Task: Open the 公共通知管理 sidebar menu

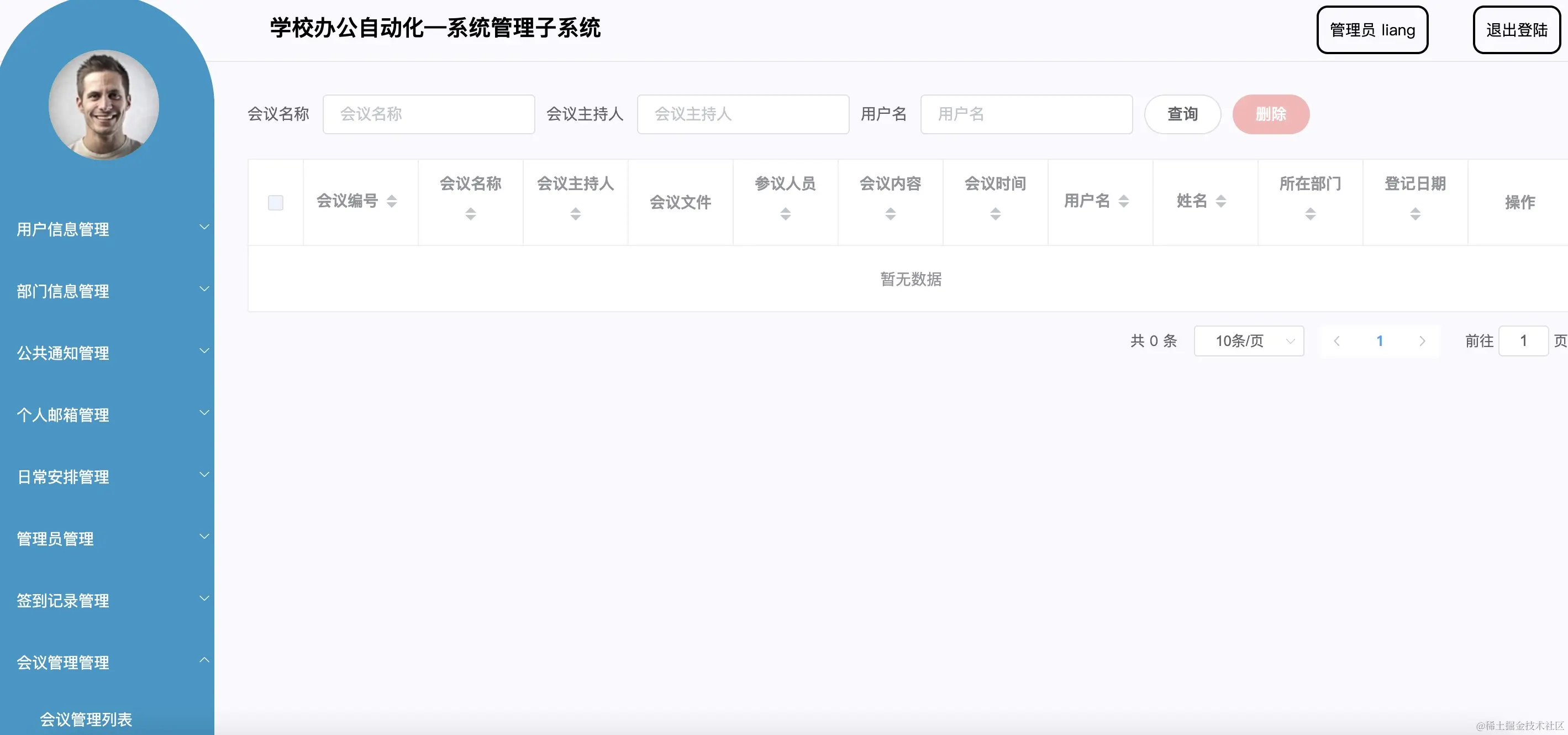Action: coord(62,353)
